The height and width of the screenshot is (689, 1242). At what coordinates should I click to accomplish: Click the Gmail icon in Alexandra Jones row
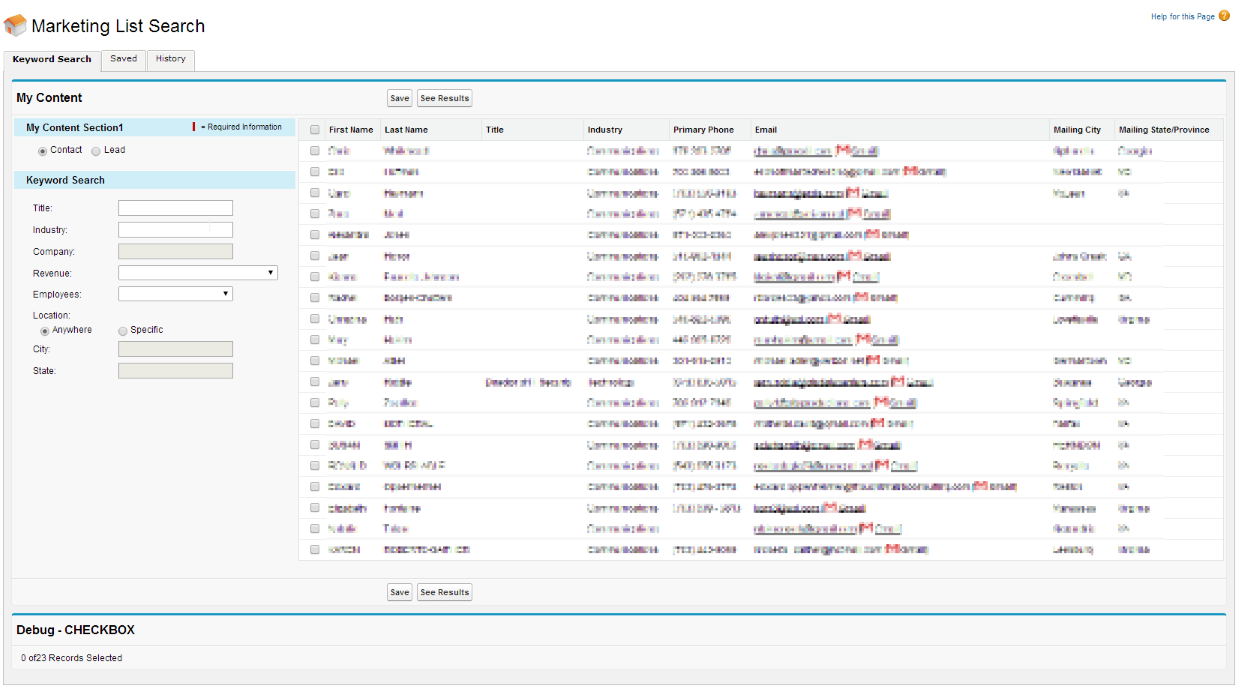coord(871,235)
